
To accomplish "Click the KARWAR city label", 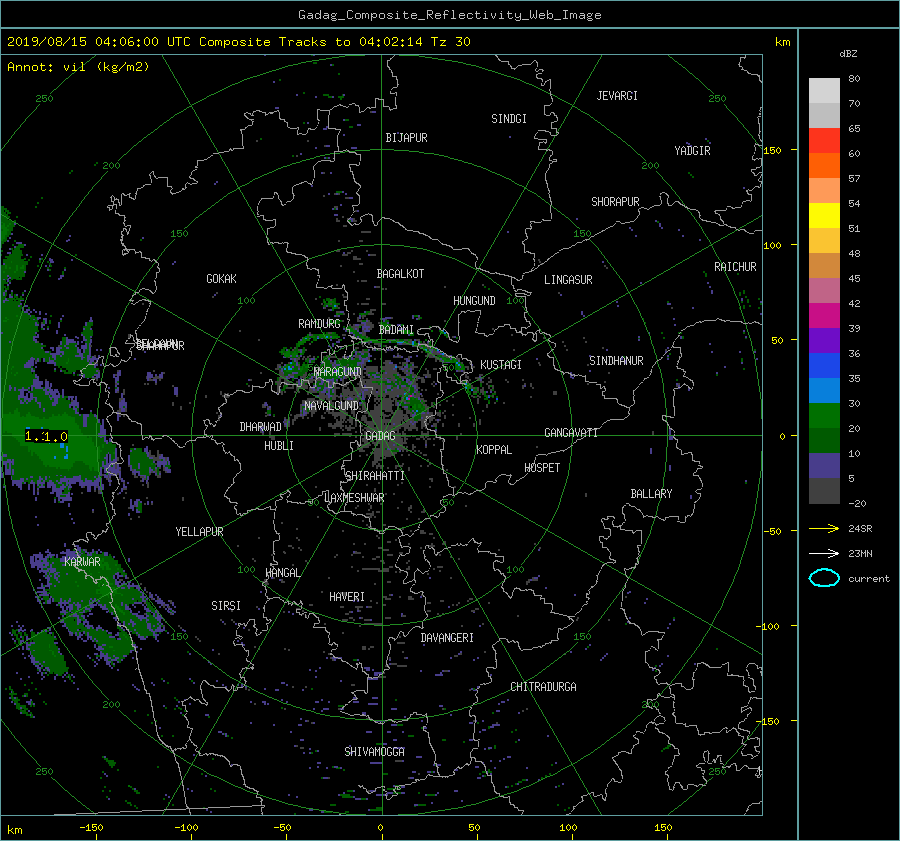I will click(x=82, y=562).
